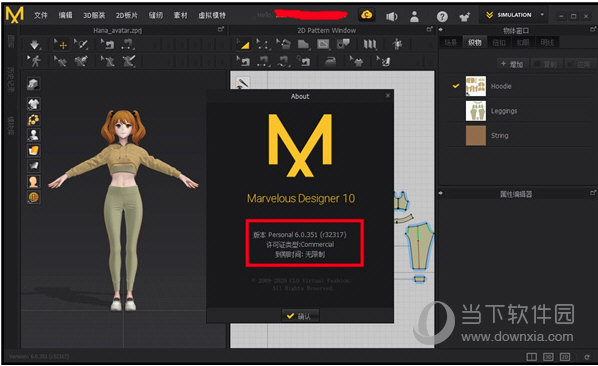Undock the 3D window Hana_avatar.zprj
The image size is (598, 366).
click(220, 29)
